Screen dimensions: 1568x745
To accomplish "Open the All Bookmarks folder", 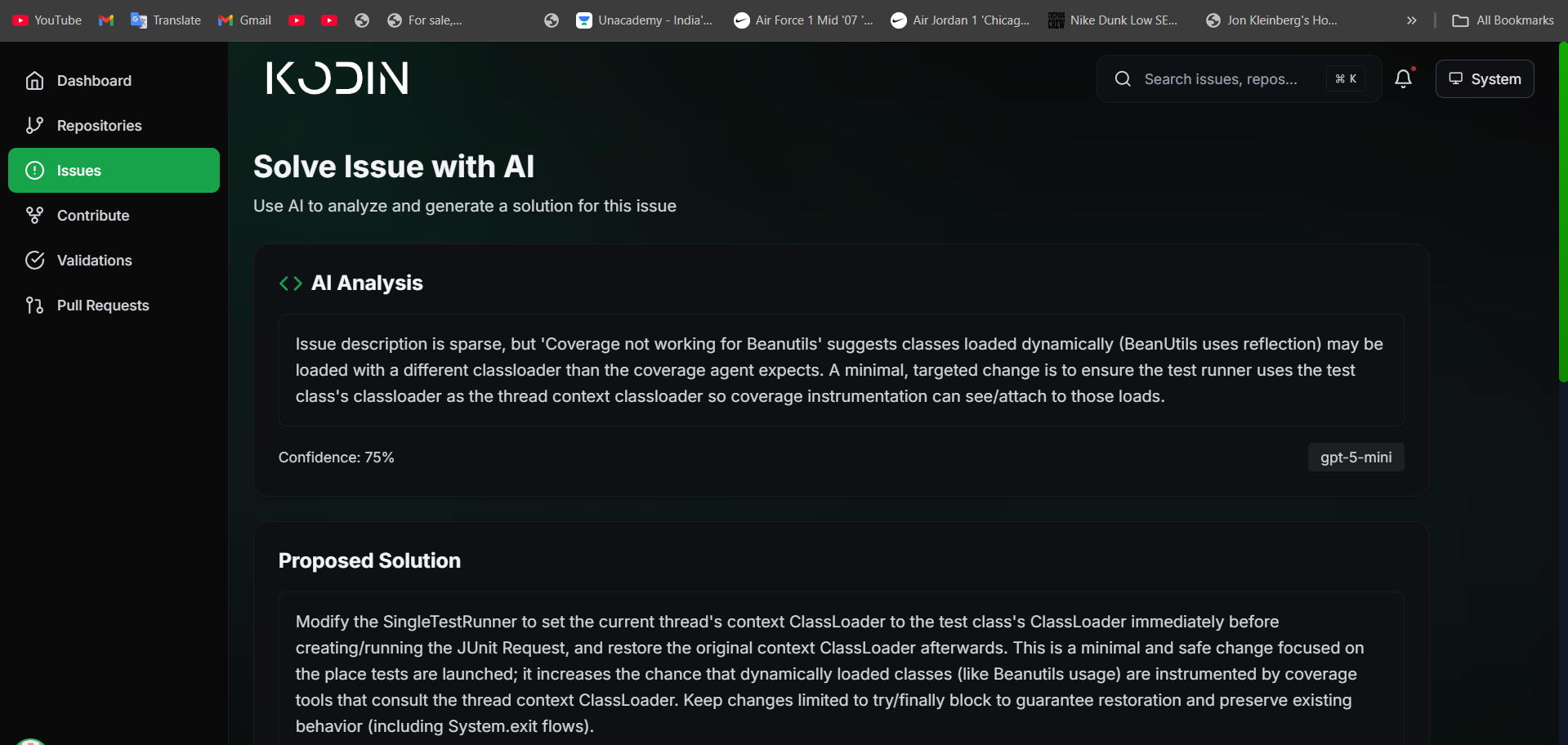I will (1503, 20).
